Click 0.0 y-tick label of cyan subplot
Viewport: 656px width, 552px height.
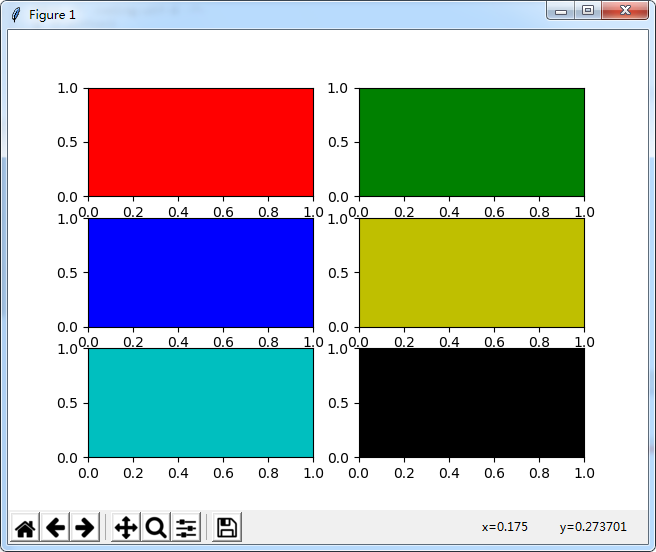point(67,458)
